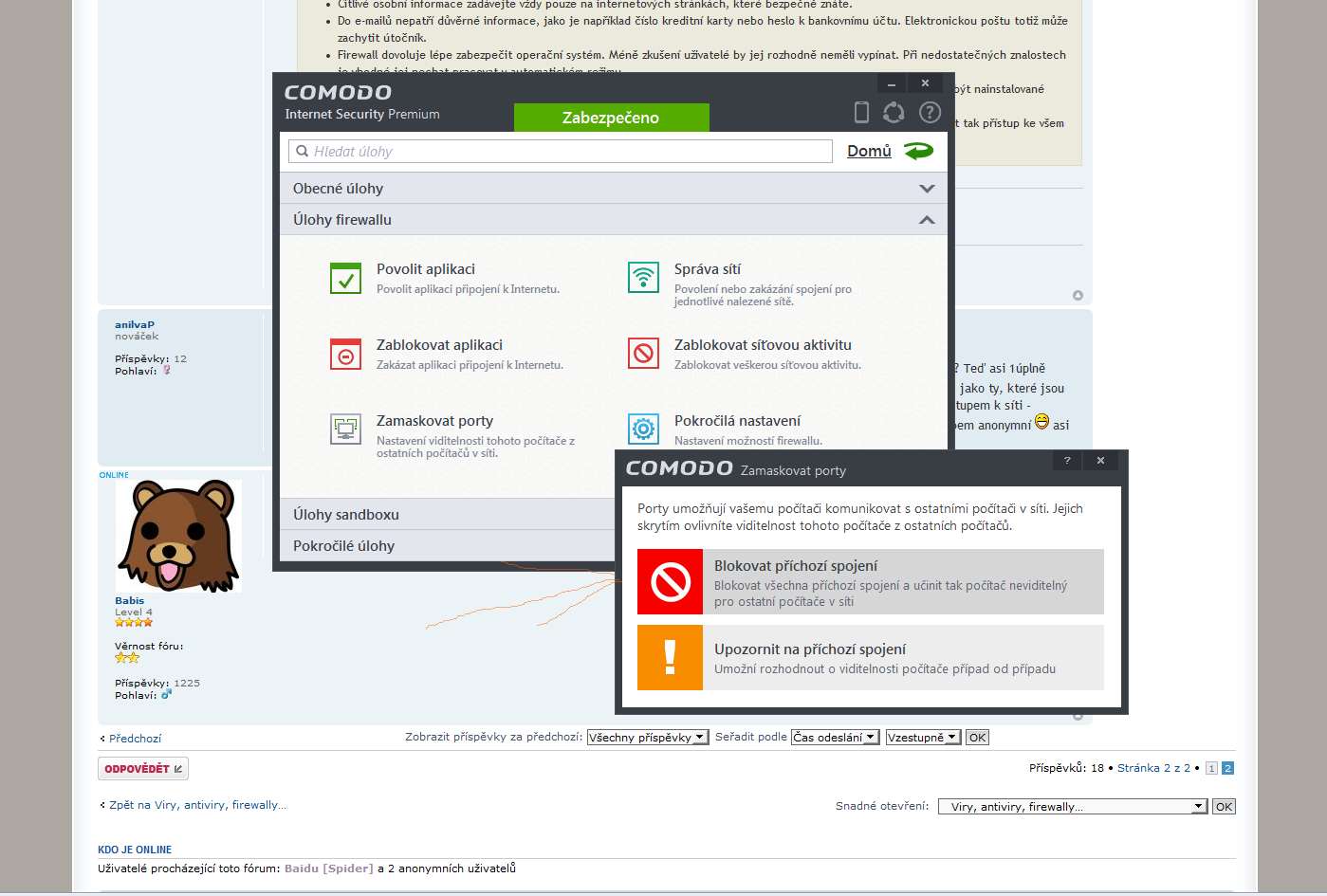The image size is (1327, 896).
Task: Go to page 1 of the thread
Action: [1211, 768]
